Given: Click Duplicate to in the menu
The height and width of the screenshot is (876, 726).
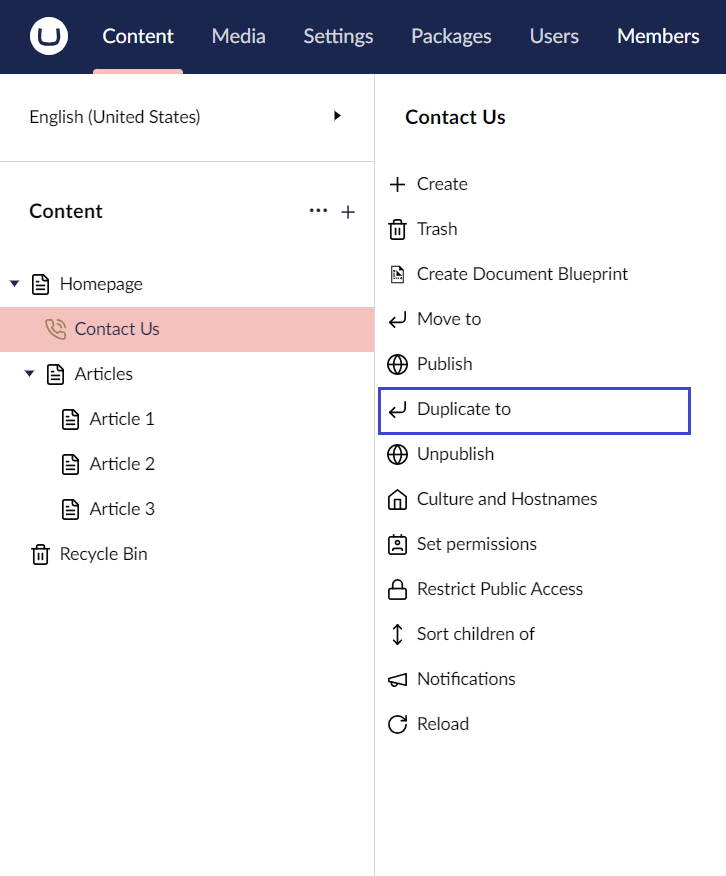Looking at the screenshot, I should pos(462,409).
